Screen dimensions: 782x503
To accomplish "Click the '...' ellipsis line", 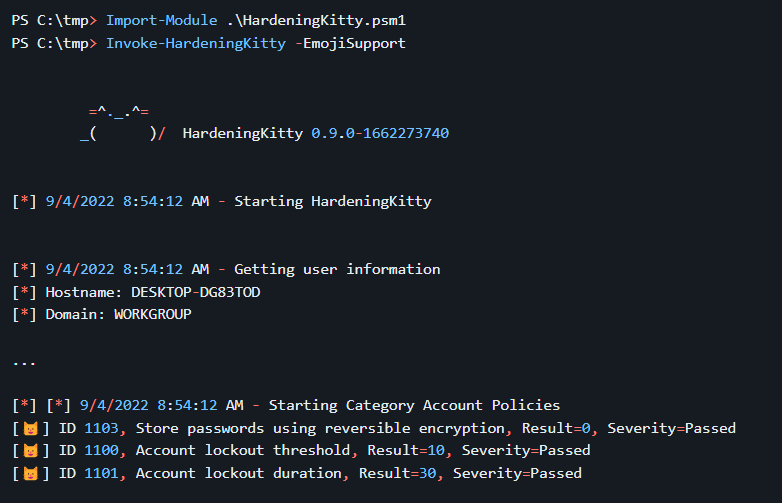I will pyautogui.click(x=24, y=363).
